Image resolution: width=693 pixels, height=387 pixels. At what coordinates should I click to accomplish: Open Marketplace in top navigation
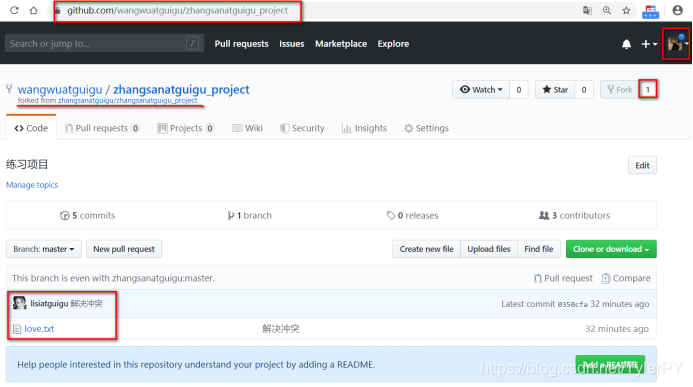coord(341,44)
